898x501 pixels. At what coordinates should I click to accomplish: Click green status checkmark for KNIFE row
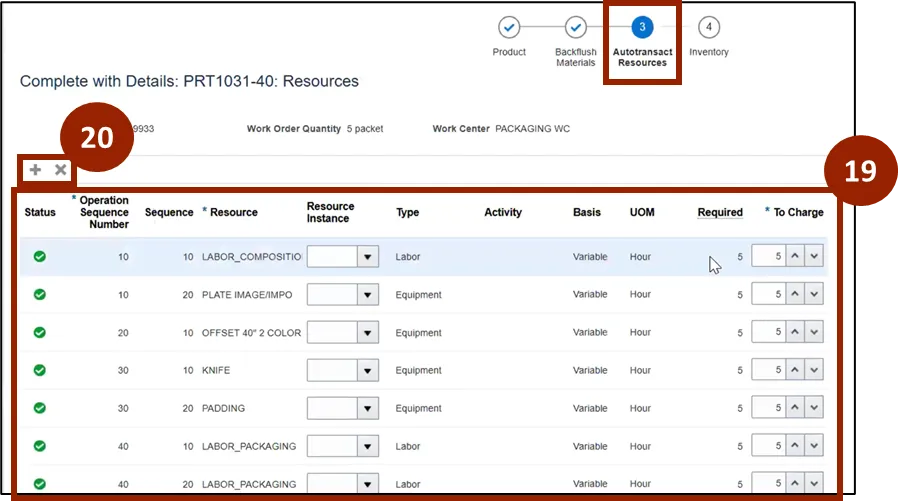coord(40,370)
